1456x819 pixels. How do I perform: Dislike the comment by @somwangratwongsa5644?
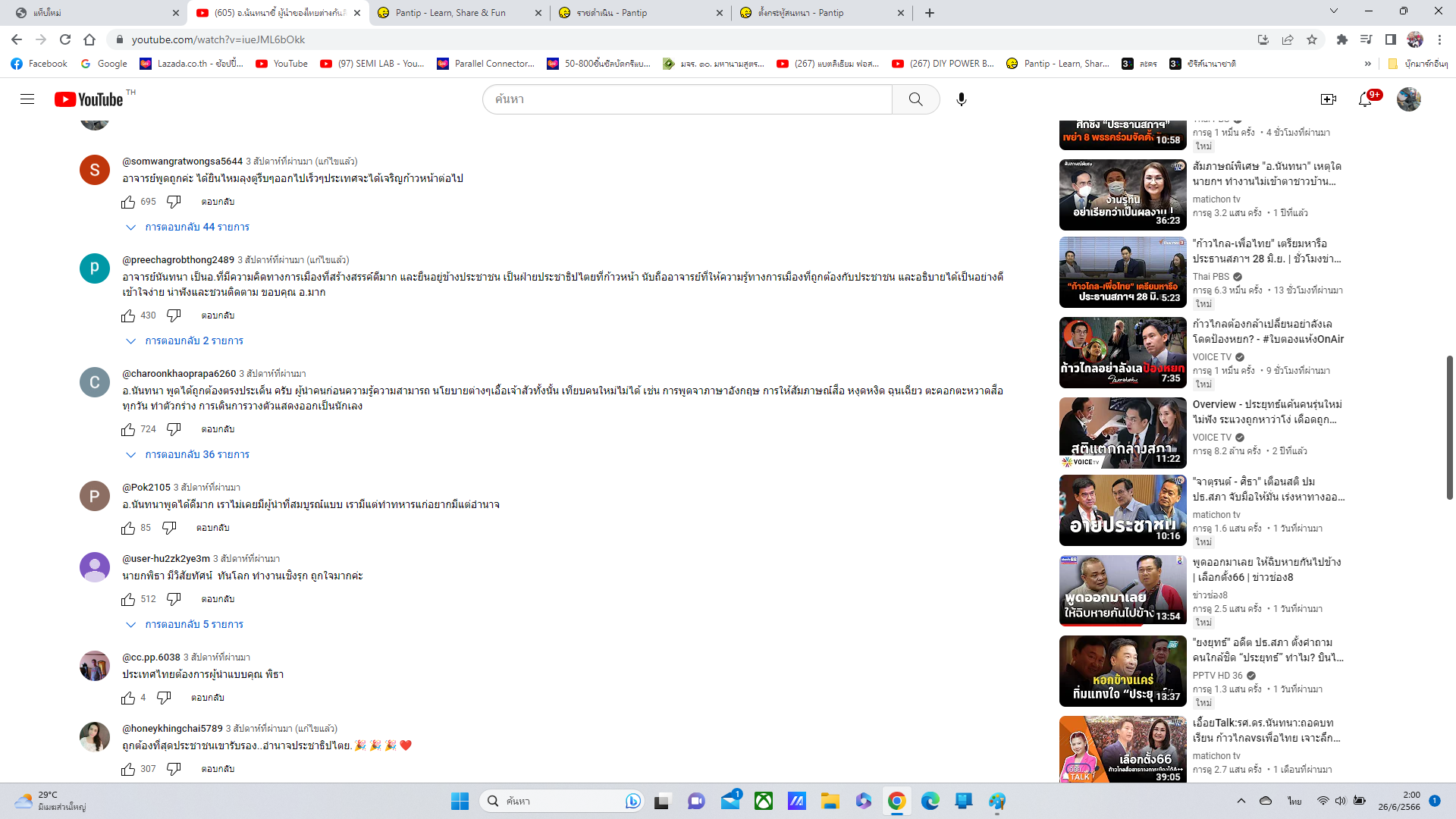pyautogui.click(x=174, y=202)
